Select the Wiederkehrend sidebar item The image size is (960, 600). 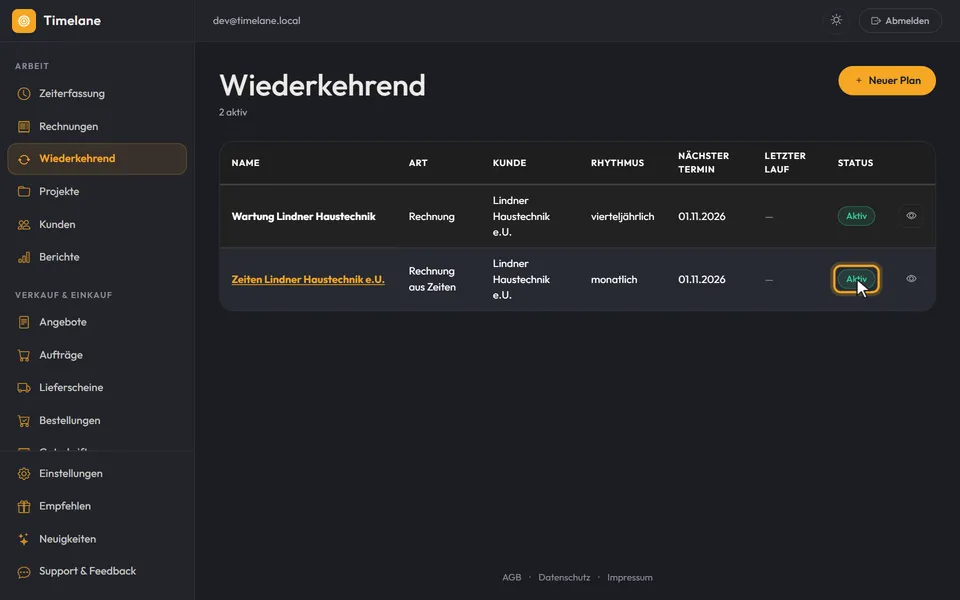[97, 159]
